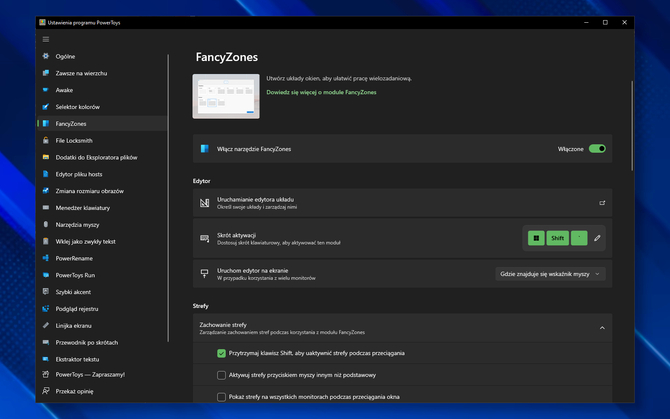
Task: Toggle the hamburger navigation menu
Action: coord(46,39)
